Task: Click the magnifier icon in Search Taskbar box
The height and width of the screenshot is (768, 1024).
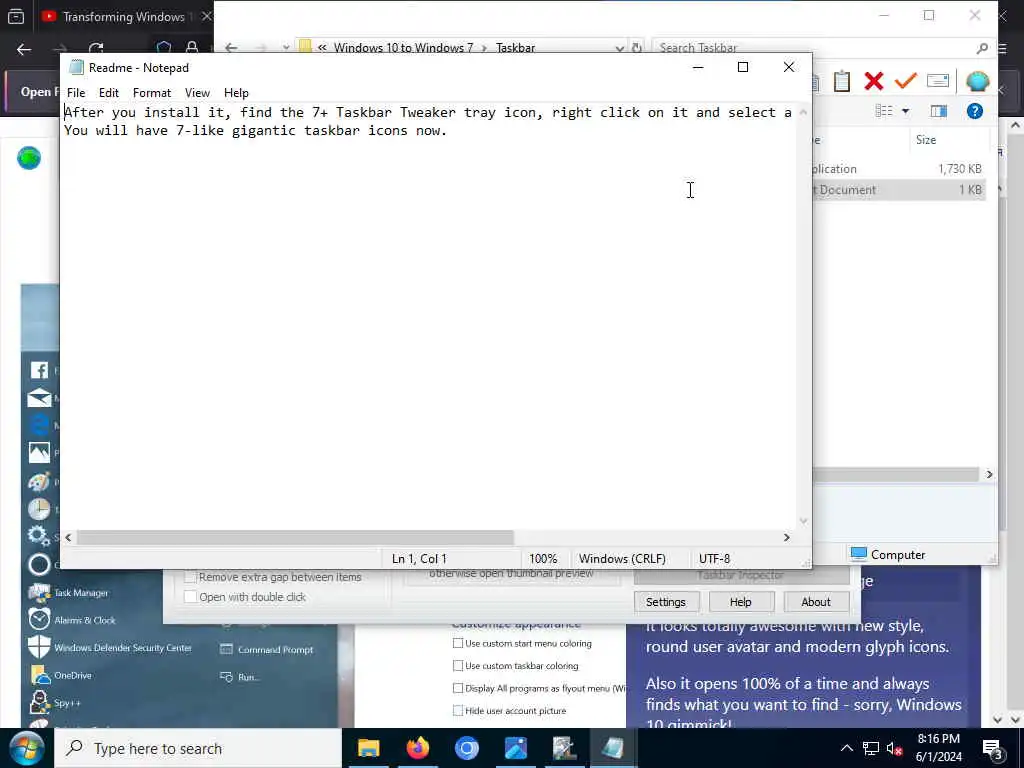Action: point(982,48)
